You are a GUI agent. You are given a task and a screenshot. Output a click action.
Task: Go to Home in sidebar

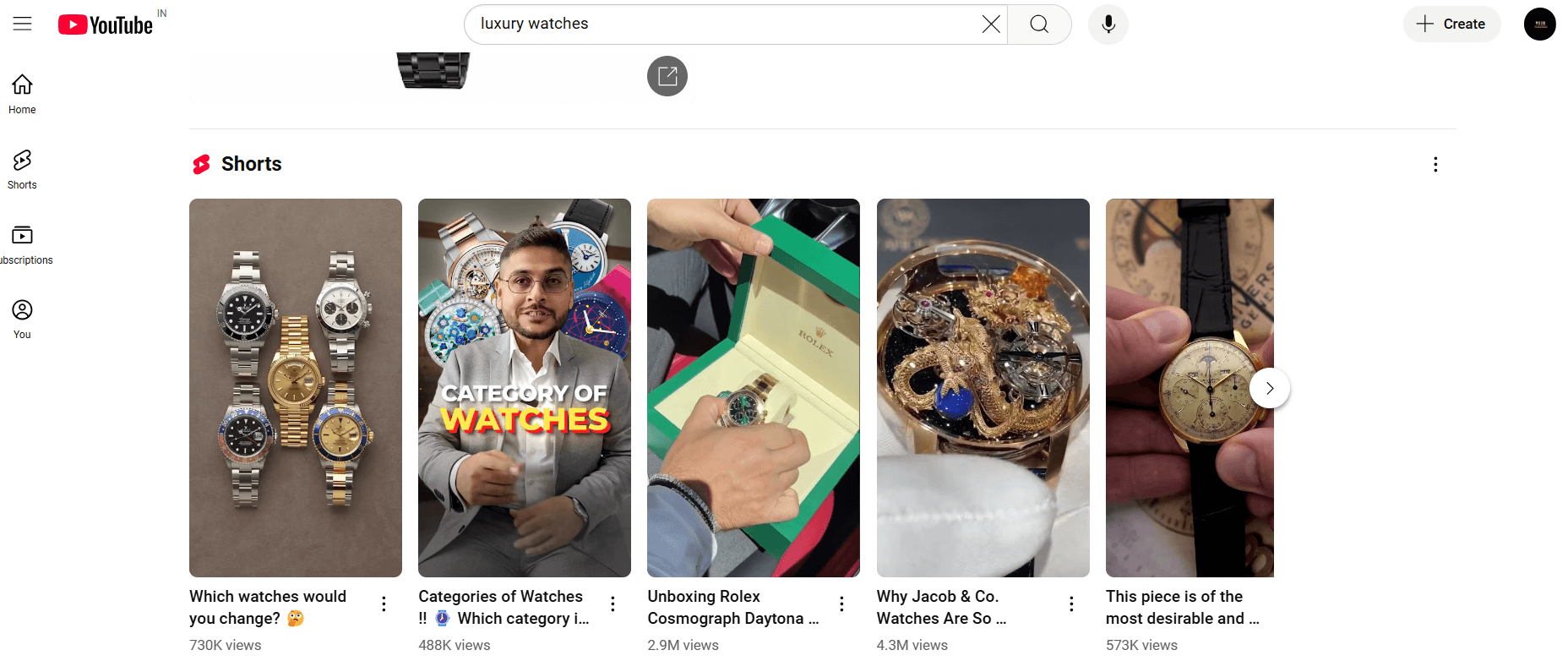[22, 94]
